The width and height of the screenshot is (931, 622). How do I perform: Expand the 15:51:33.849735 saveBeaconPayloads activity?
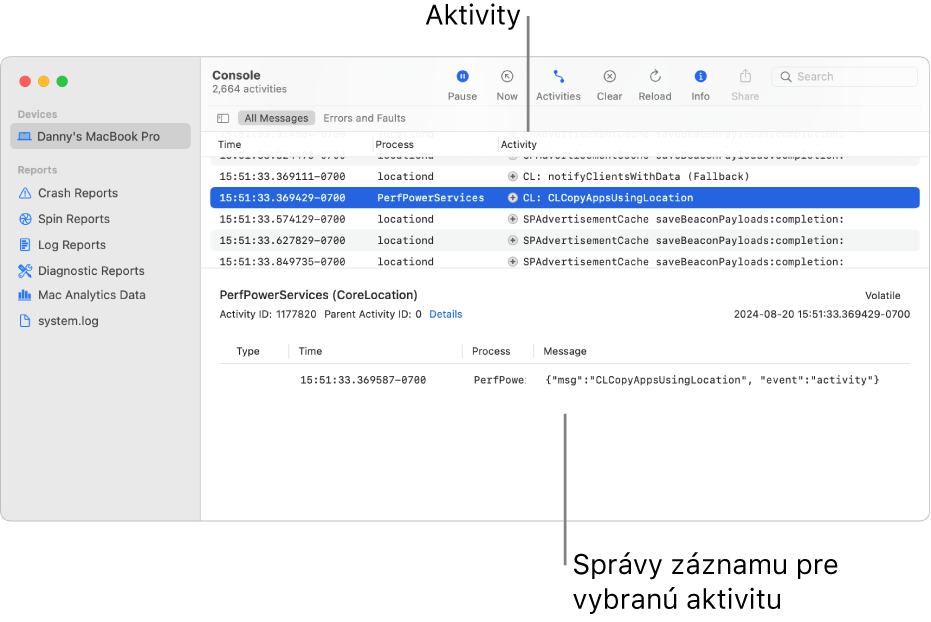(512, 262)
